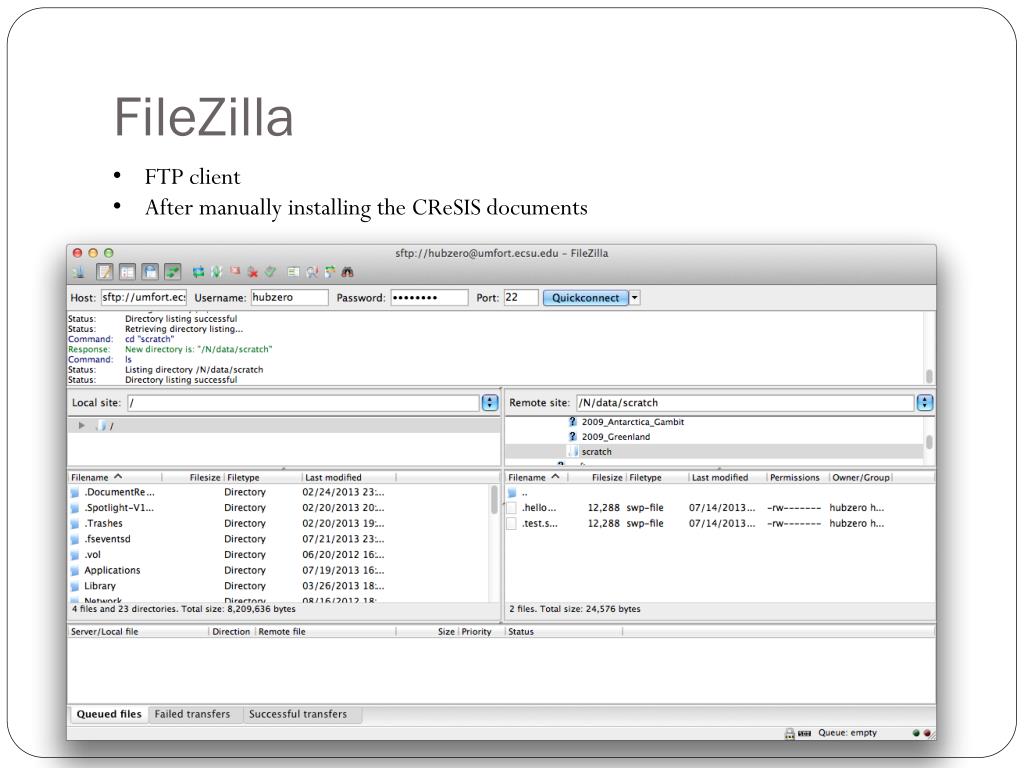Click the Remote site path field
This screenshot has width=1024, height=768.
pos(744,403)
